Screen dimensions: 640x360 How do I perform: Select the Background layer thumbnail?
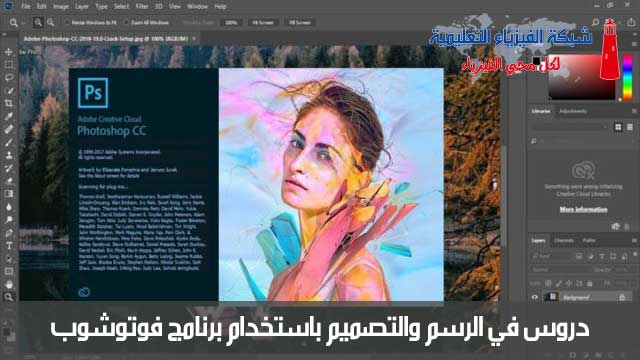click(552, 297)
